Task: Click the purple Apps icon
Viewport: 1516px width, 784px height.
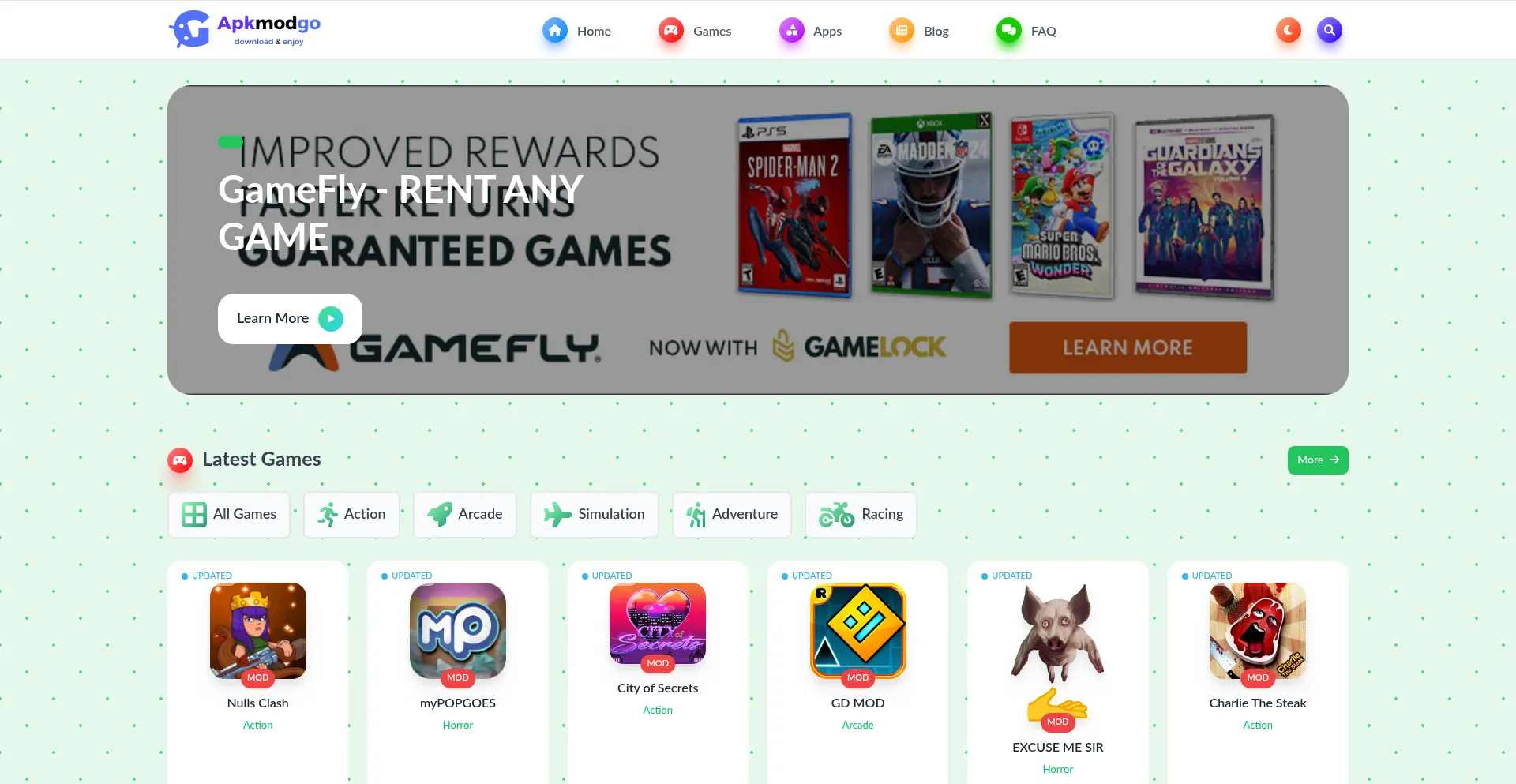Action: click(791, 31)
